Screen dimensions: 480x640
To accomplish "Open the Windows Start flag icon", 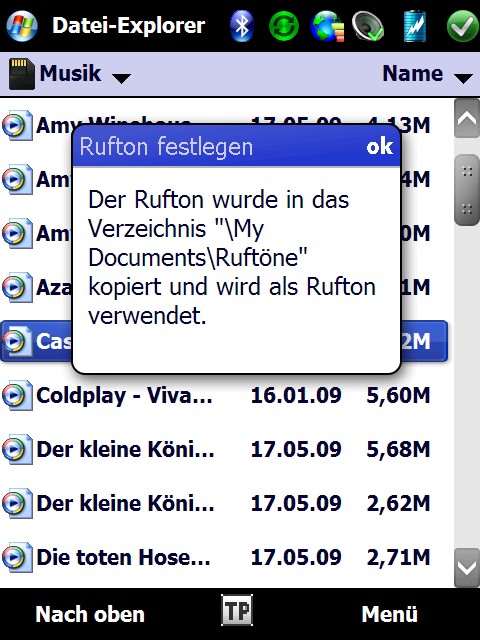I will [x=22, y=26].
